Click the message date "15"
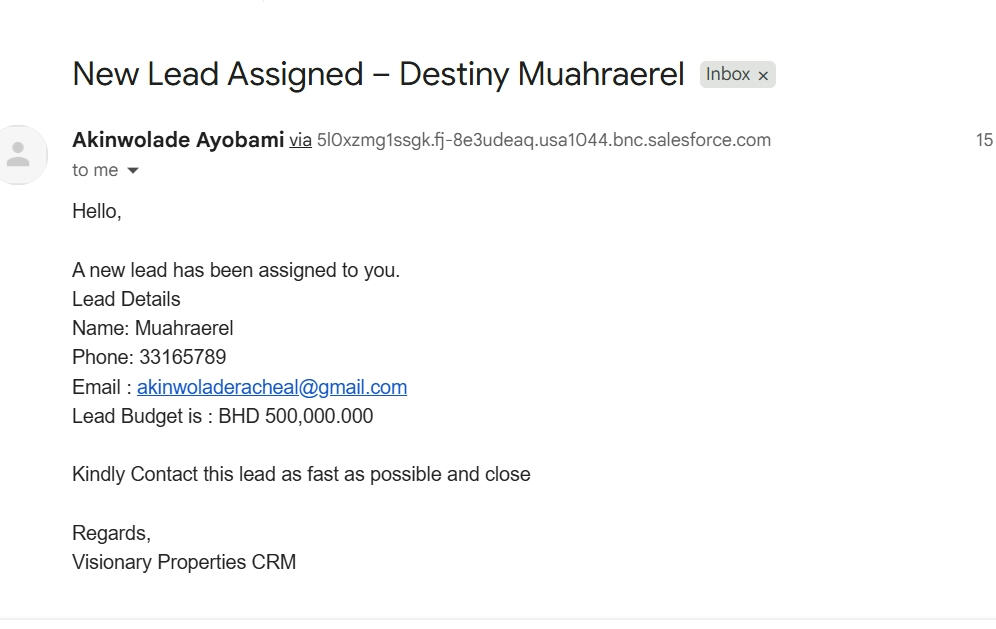 pyautogui.click(x=984, y=141)
